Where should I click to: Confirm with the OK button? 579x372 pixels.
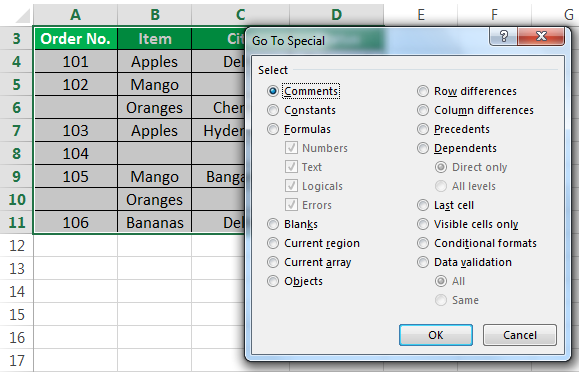(436, 335)
